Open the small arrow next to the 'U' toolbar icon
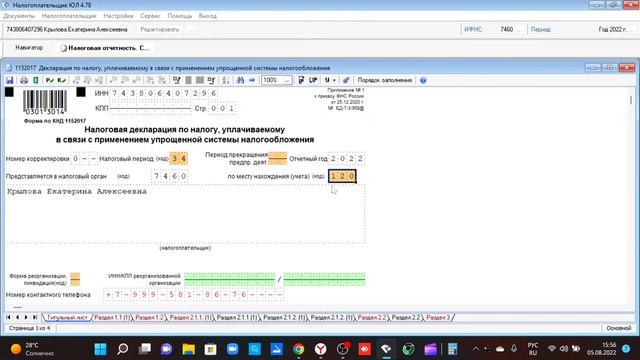The width and height of the screenshot is (640, 360). pyautogui.click(x=334, y=80)
